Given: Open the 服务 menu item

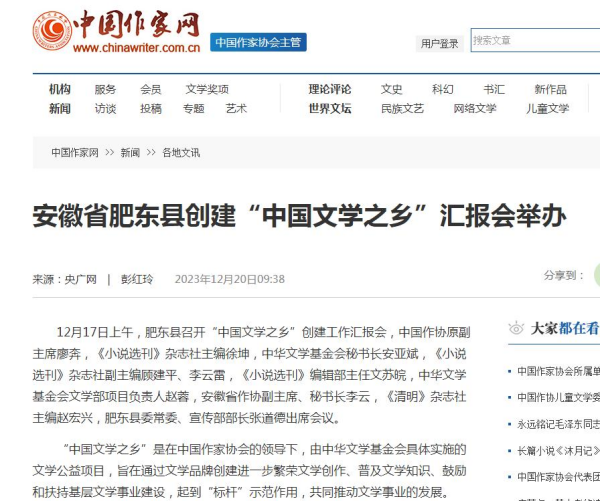Looking at the screenshot, I should pyautogui.click(x=105, y=90).
